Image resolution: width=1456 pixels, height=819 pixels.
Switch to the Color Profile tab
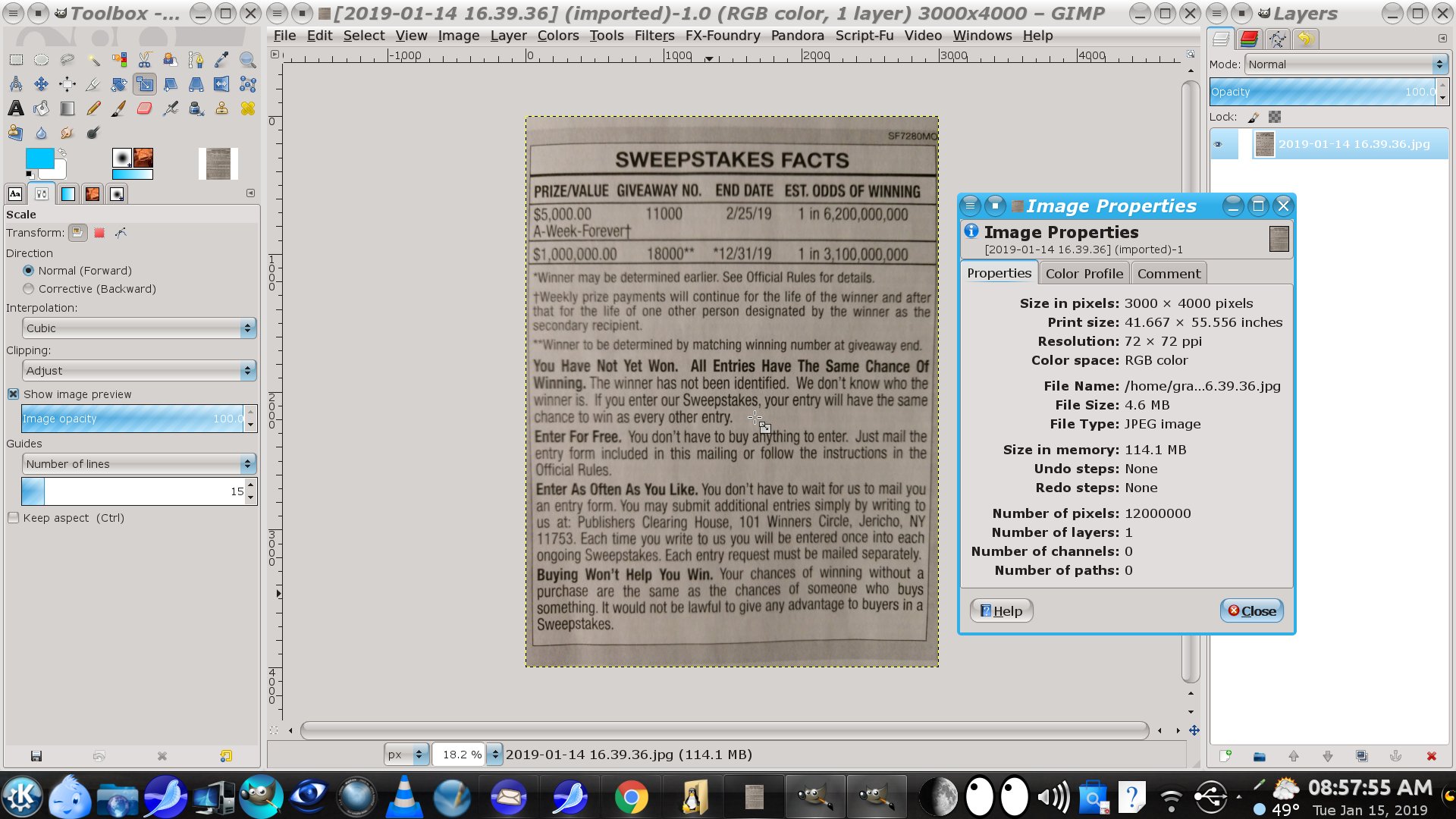coord(1084,274)
